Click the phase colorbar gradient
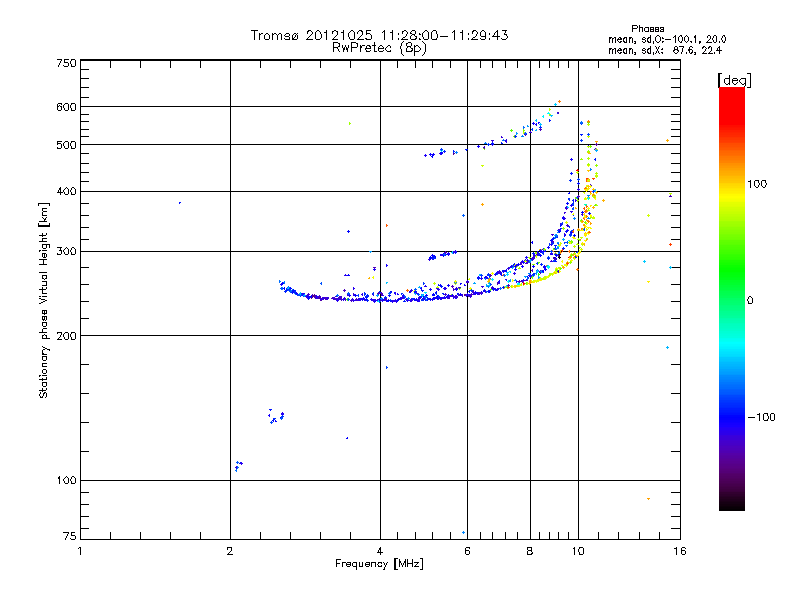The width and height of the screenshot is (800, 600). coord(732,298)
